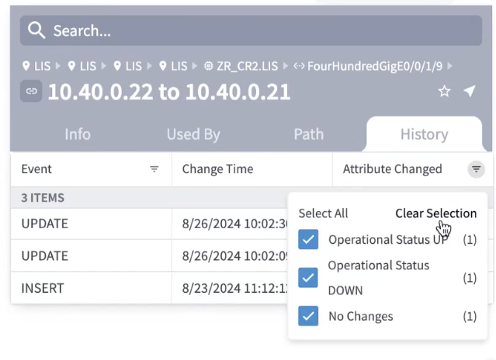Image resolution: width=496 pixels, height=360 pixels.
Task: Expand arrow after ZR_CR2.LIS breadcrumb
Action: [x=285, y=66]
